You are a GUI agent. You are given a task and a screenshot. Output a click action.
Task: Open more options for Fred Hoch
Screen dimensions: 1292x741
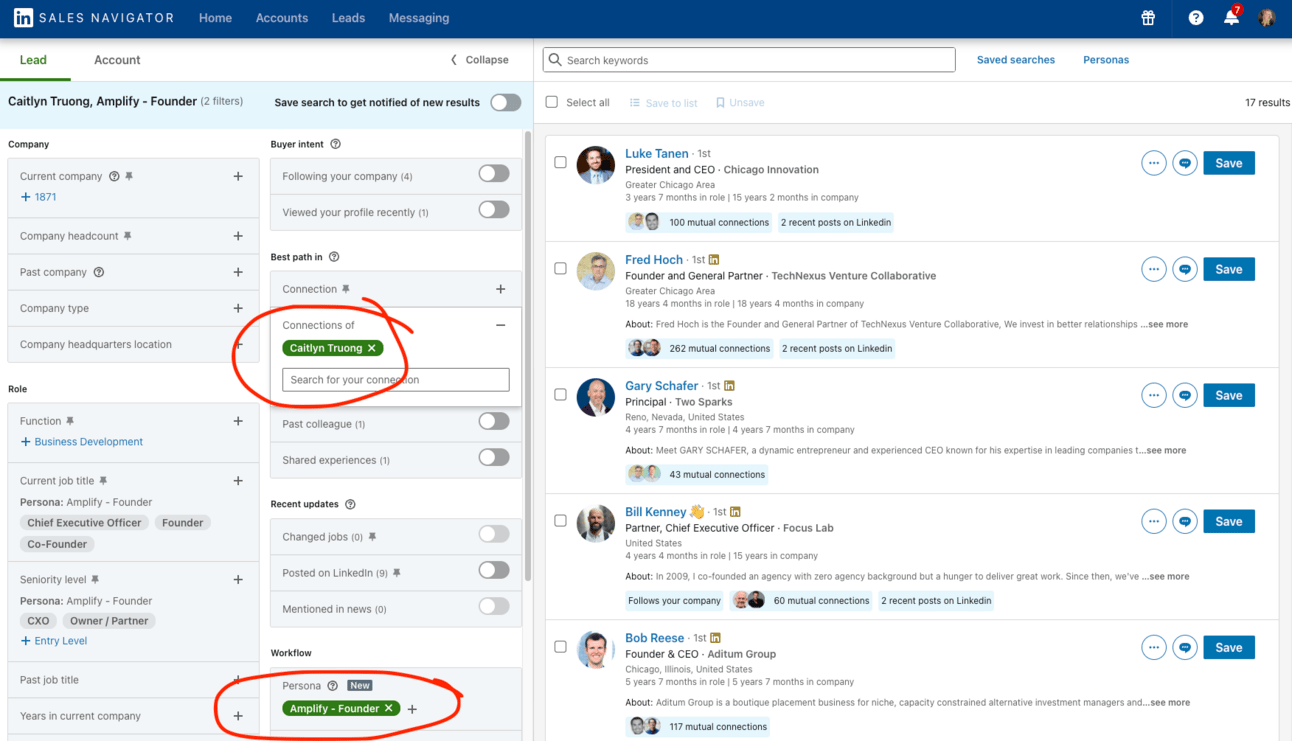1154,269
